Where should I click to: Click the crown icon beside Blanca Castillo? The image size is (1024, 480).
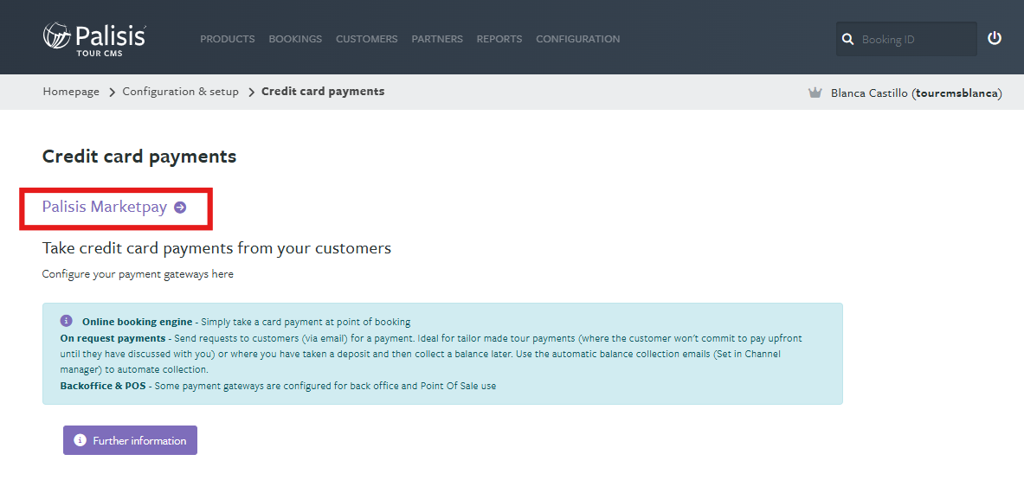pyautogui.click(x=814, y=93)
